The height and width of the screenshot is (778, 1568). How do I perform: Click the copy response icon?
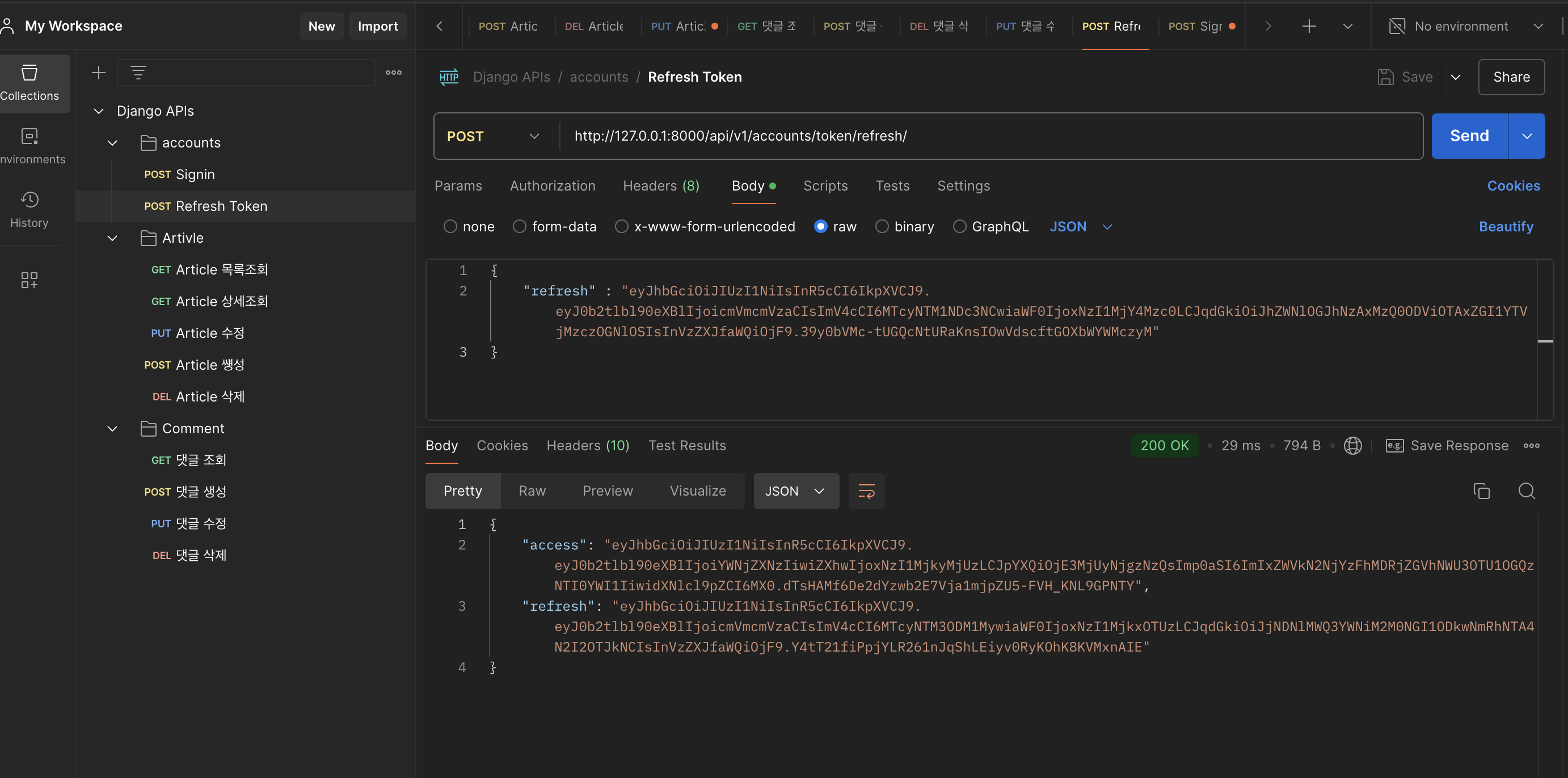click(x=1481, y=491)
